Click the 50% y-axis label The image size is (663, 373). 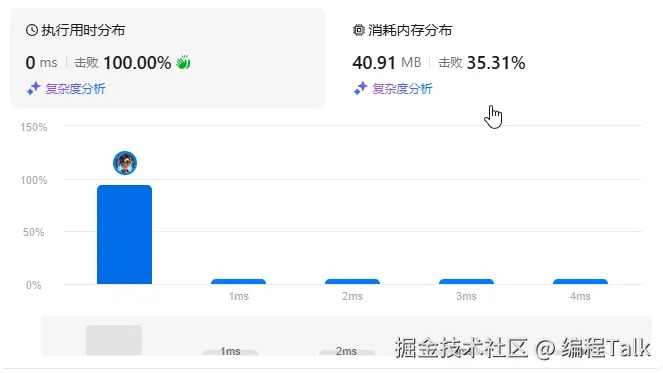click(x=33, y=232)
